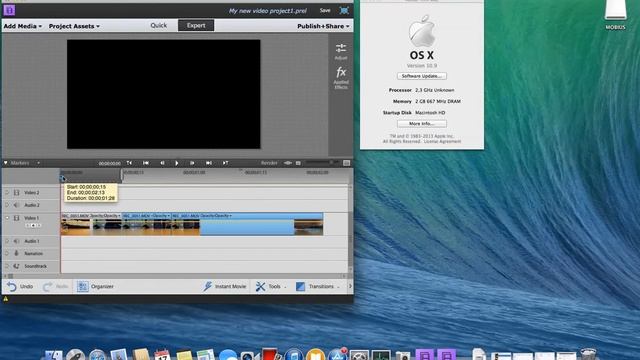Click the timeline horizontal scrollbar
This screenshot has height=360, width=640.
point(176,276)
